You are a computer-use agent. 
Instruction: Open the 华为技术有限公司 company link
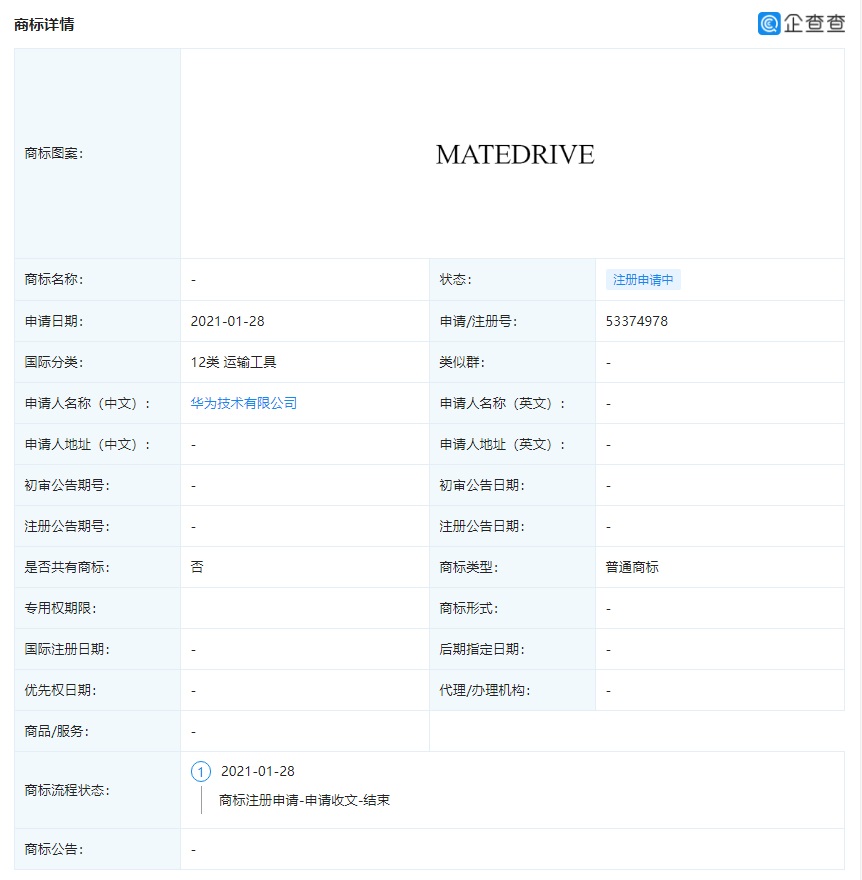click(x=243, y=402)
